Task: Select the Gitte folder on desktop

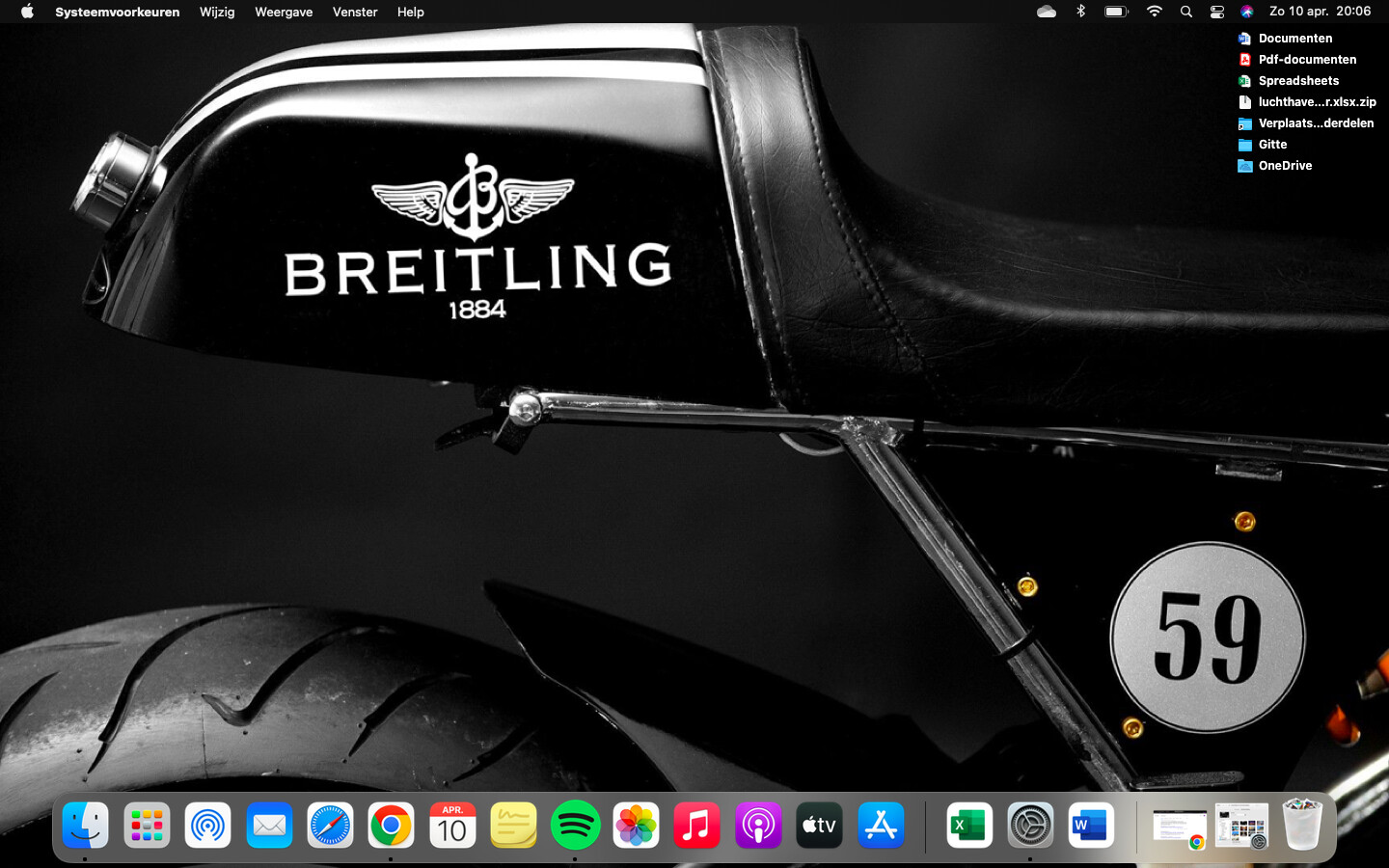Action: [1263, 145]
